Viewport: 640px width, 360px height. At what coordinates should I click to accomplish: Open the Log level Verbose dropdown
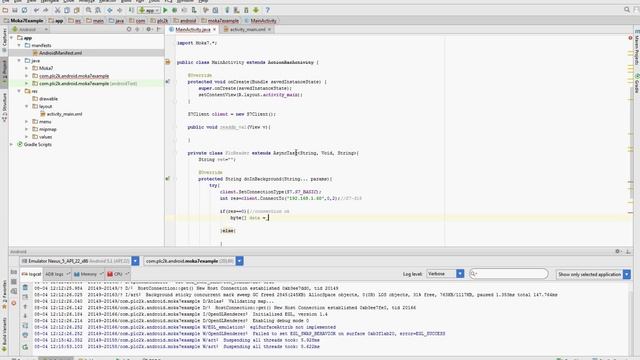coord(460,274)
